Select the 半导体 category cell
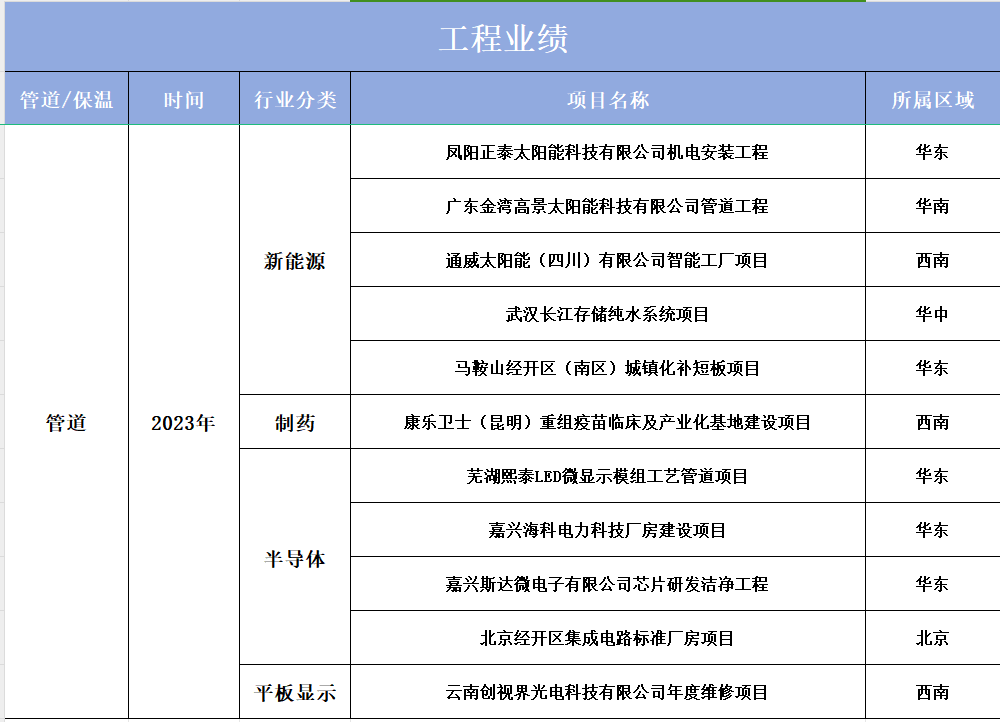The height and width of the screenshot is (722, 1000). click(x=295, y=558)
